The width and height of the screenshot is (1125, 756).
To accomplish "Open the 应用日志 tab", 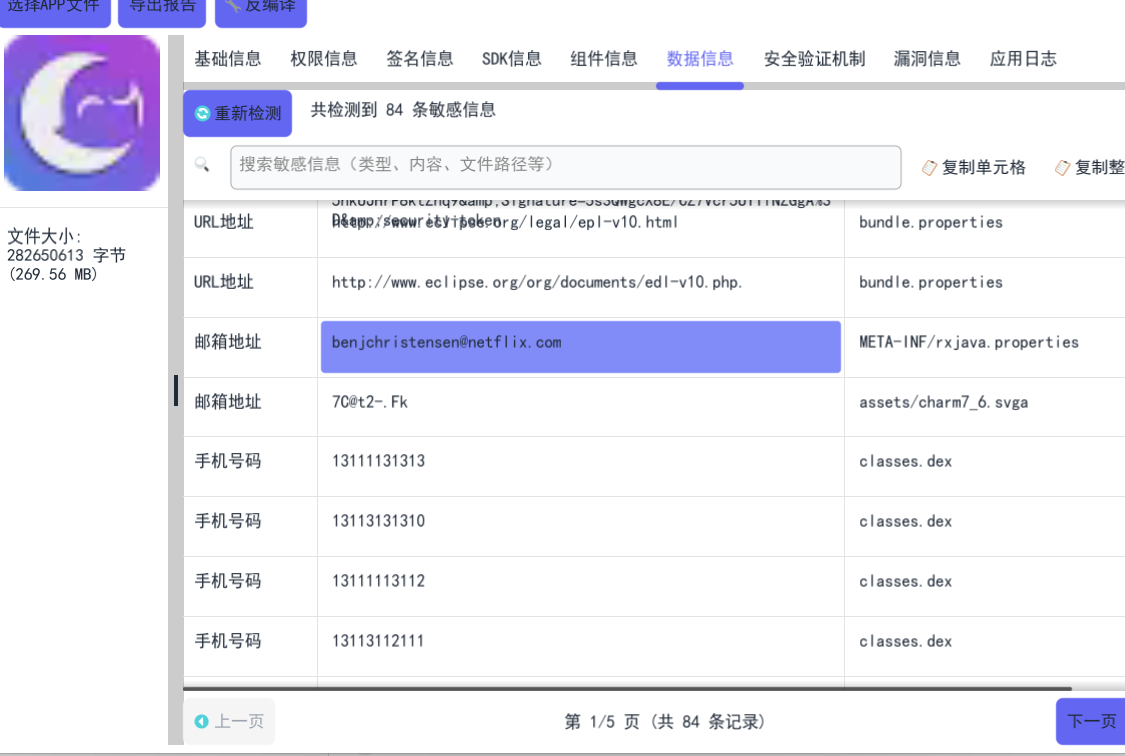I will coord(1023,59).
